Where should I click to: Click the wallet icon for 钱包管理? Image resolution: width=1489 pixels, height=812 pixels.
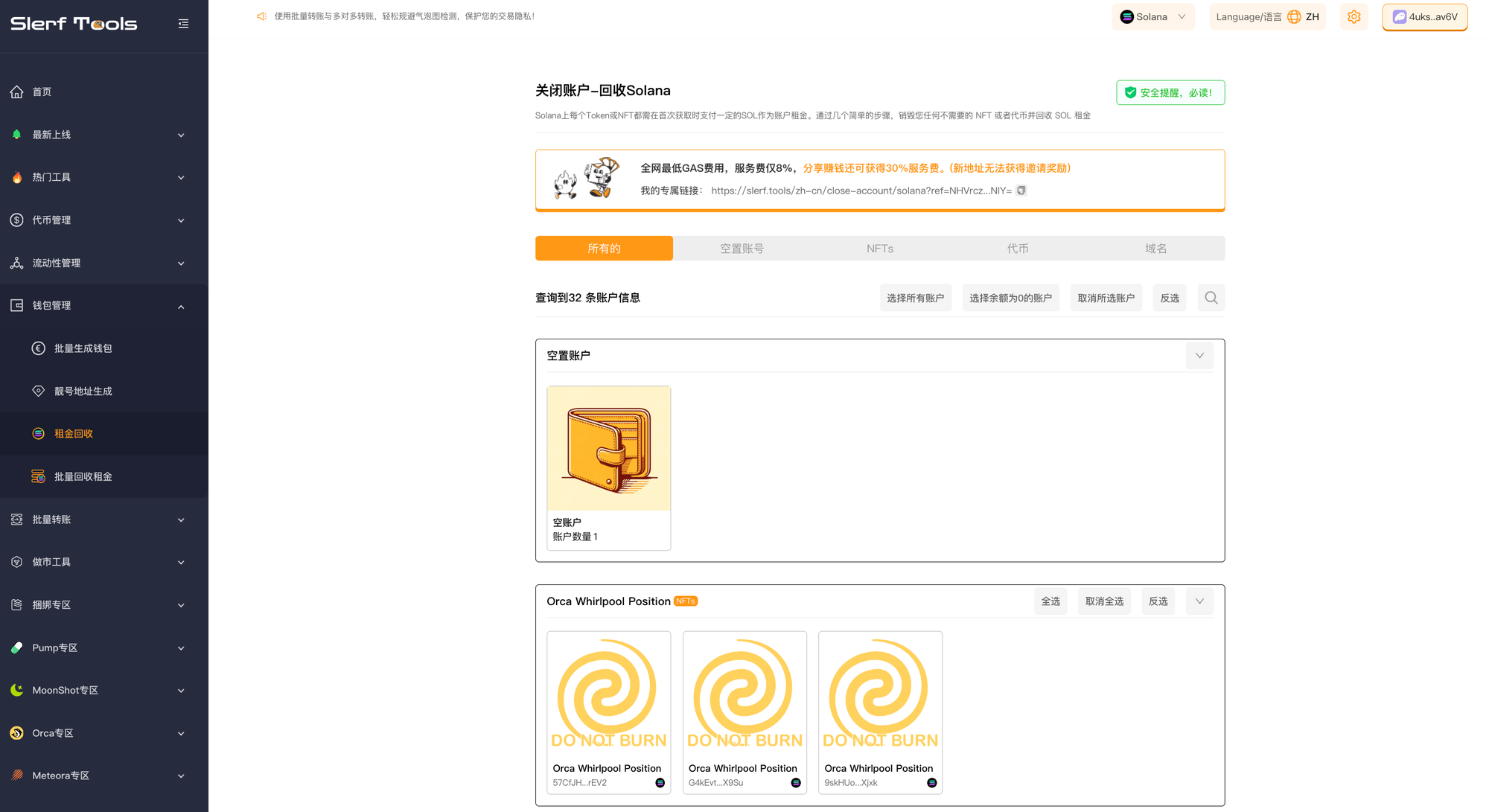tap(17, 306)
